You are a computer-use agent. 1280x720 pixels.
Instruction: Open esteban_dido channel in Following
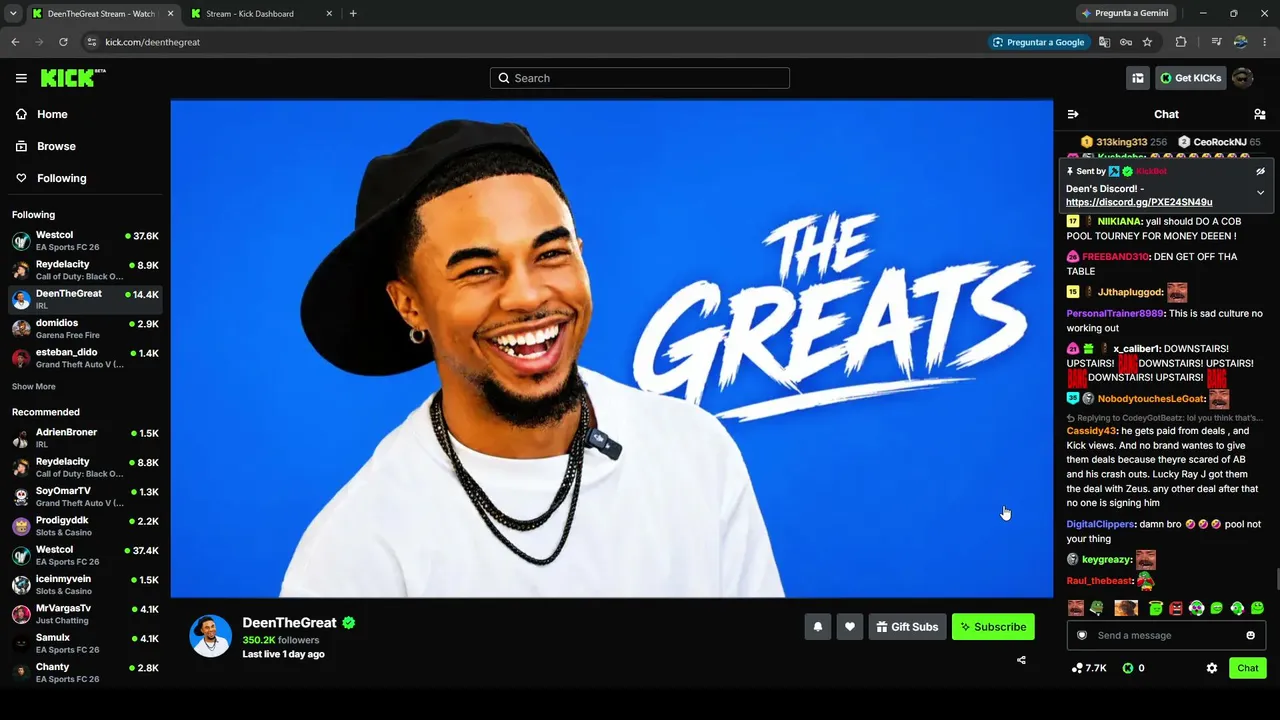85,358
